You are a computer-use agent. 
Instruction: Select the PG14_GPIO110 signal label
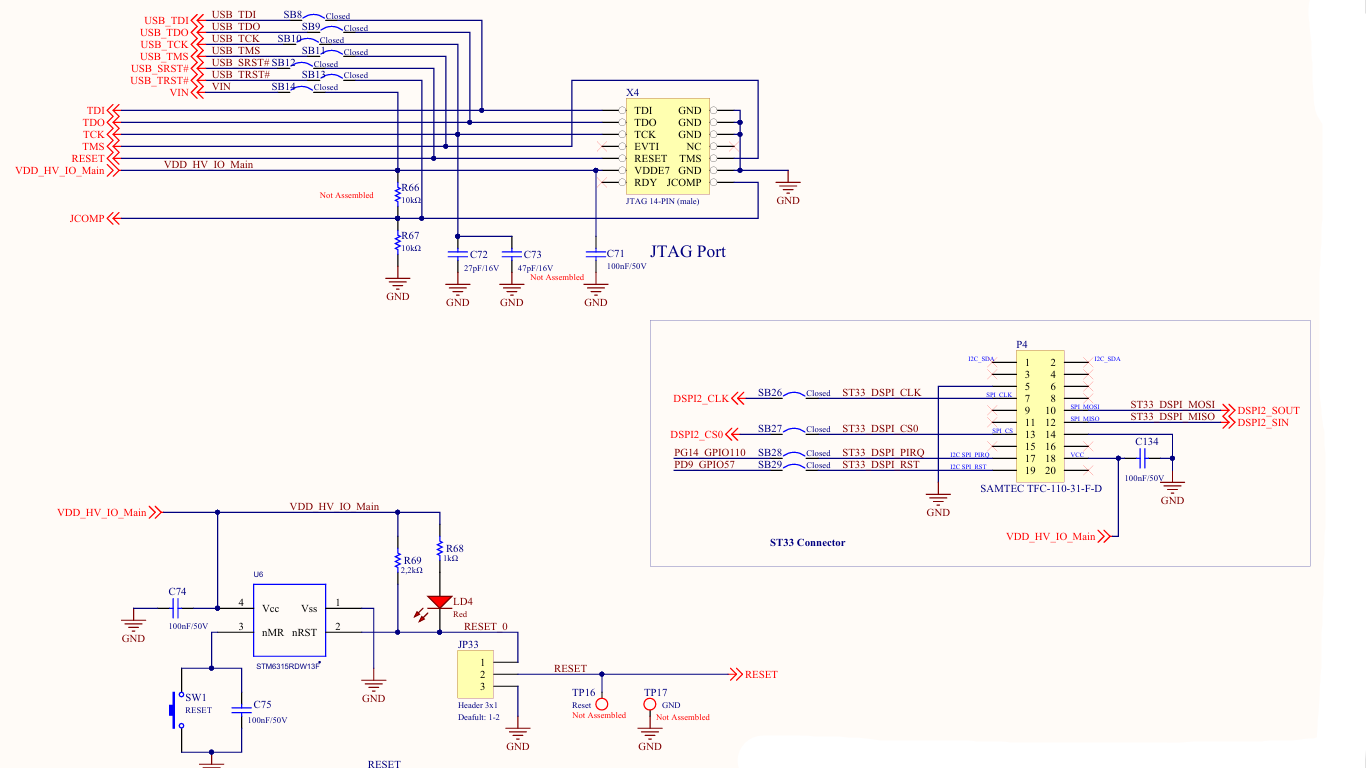[710, 453]
